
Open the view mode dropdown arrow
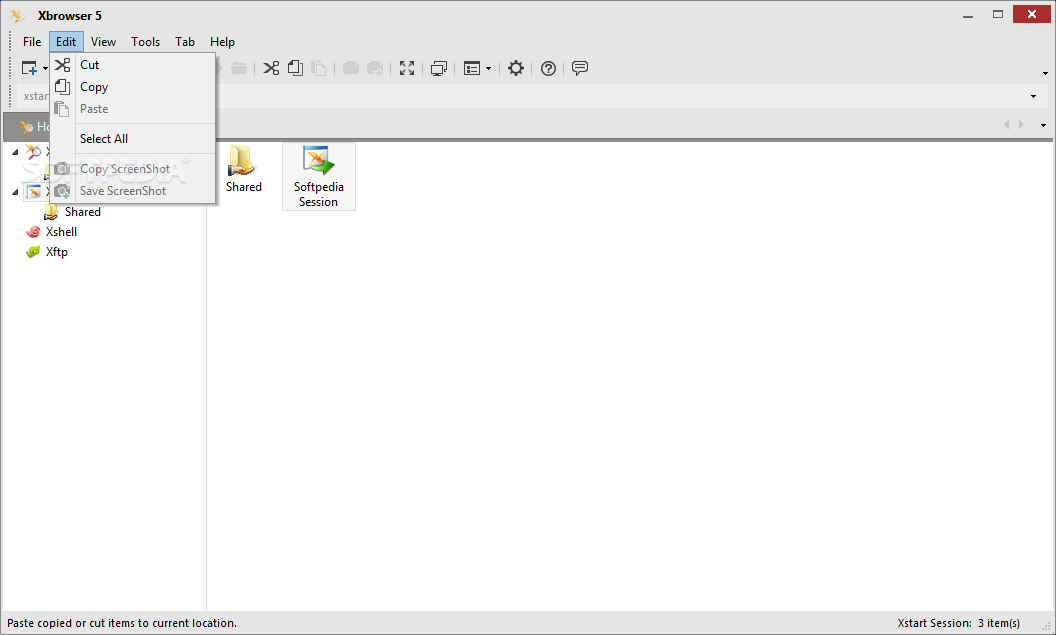coord(488,68)
